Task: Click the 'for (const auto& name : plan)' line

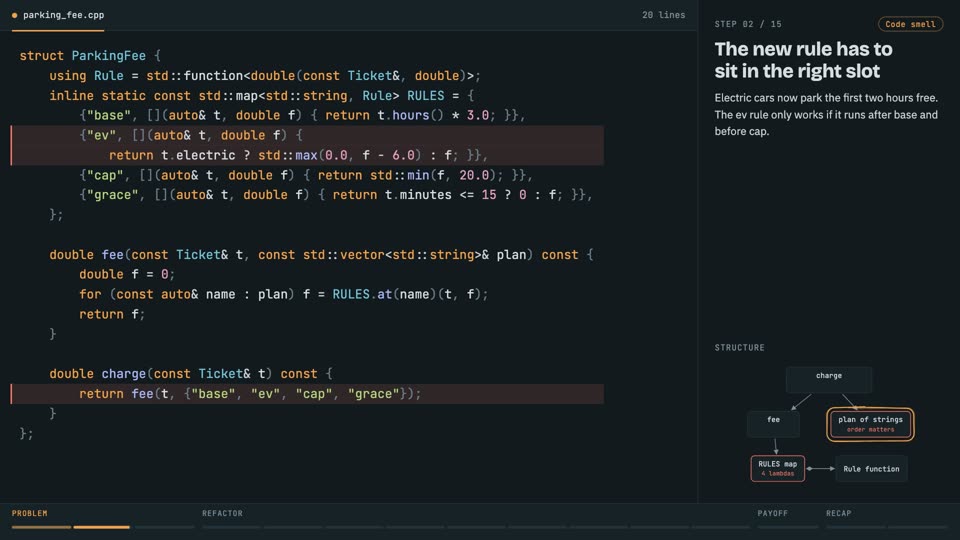Action: pyautogui.click(x=283, y=294)
